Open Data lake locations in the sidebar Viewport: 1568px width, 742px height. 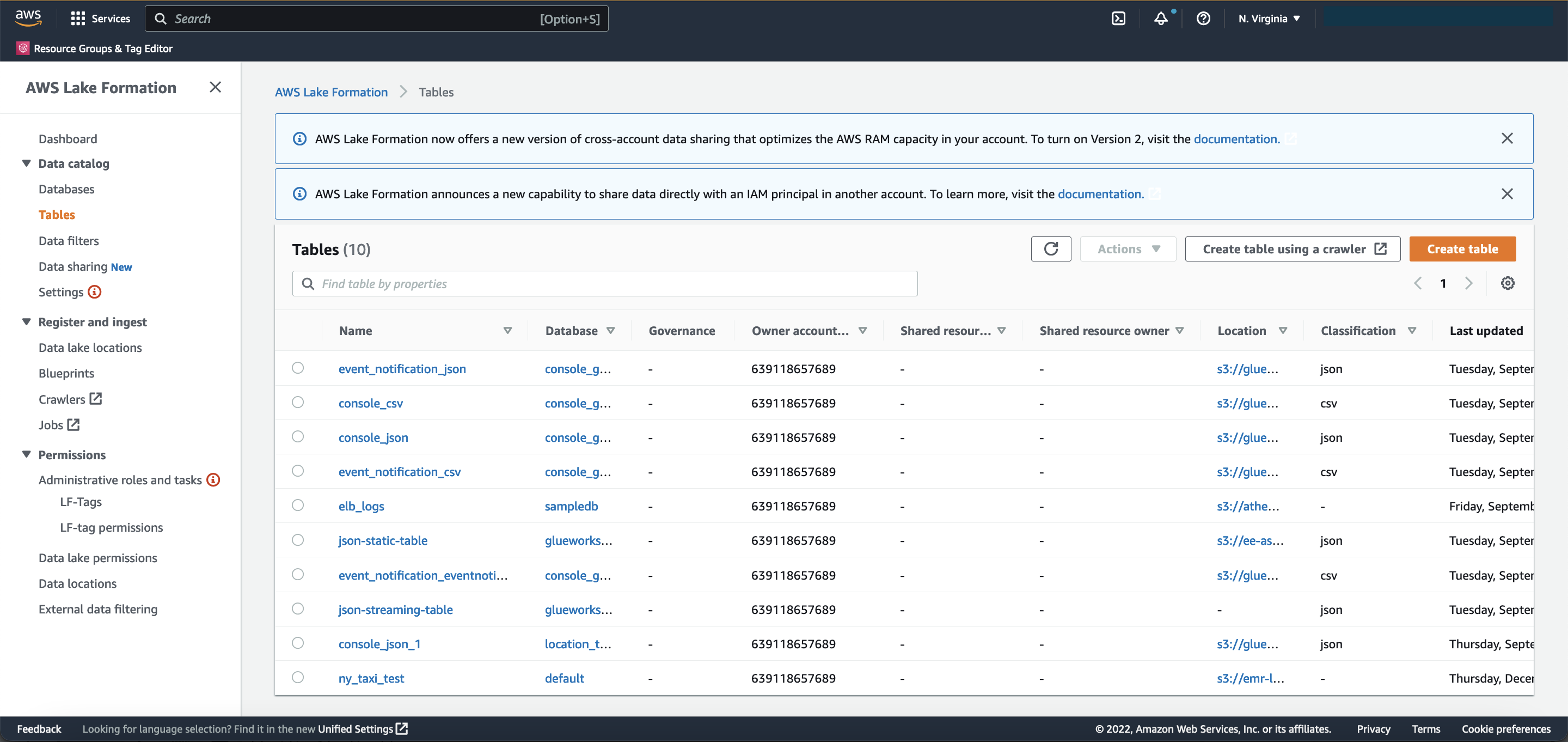[x=90, y=347]
